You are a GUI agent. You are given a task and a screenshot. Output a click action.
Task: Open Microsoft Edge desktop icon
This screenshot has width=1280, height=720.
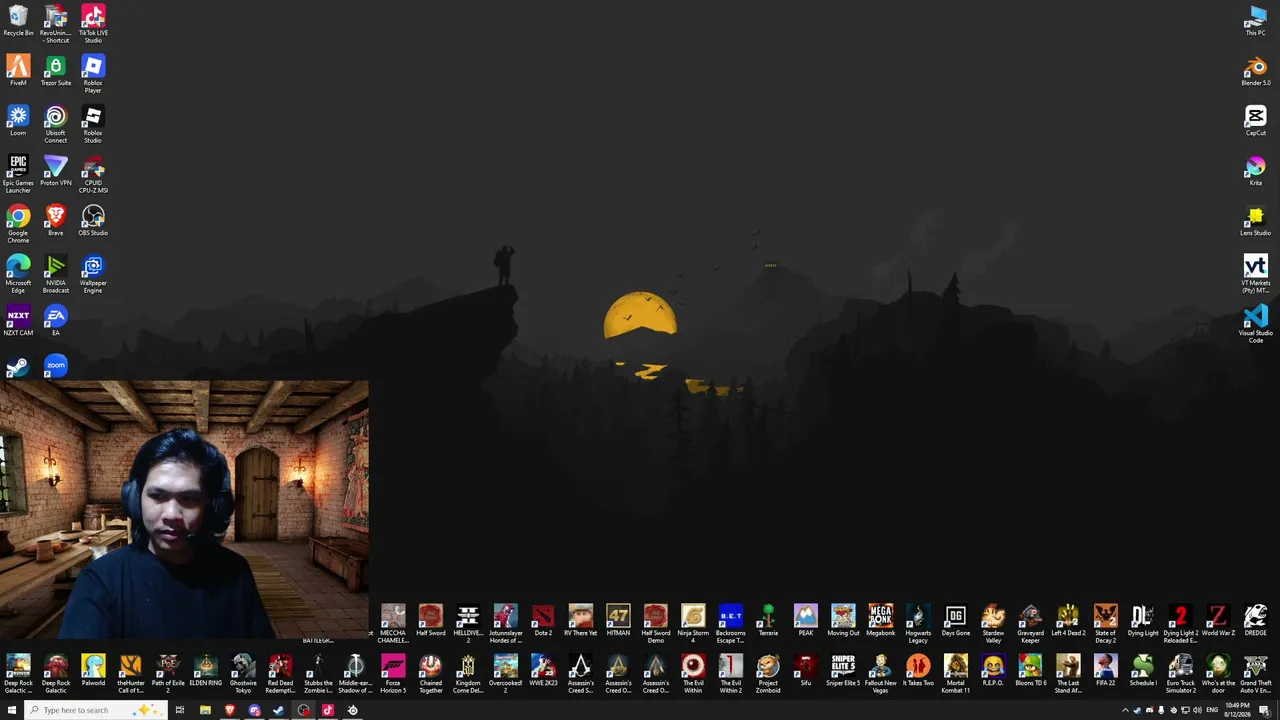18,274
